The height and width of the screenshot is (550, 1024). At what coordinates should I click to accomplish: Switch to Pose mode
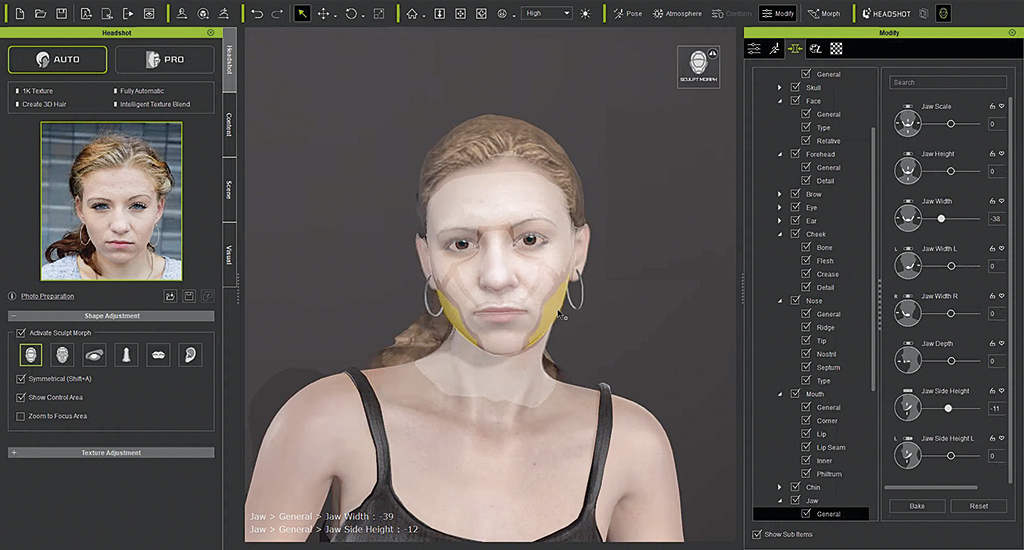[628, 13]
